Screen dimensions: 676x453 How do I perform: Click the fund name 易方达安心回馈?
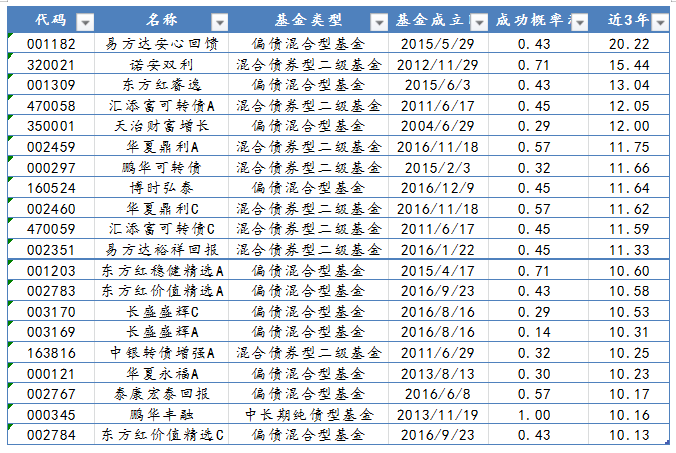point(162,44)
